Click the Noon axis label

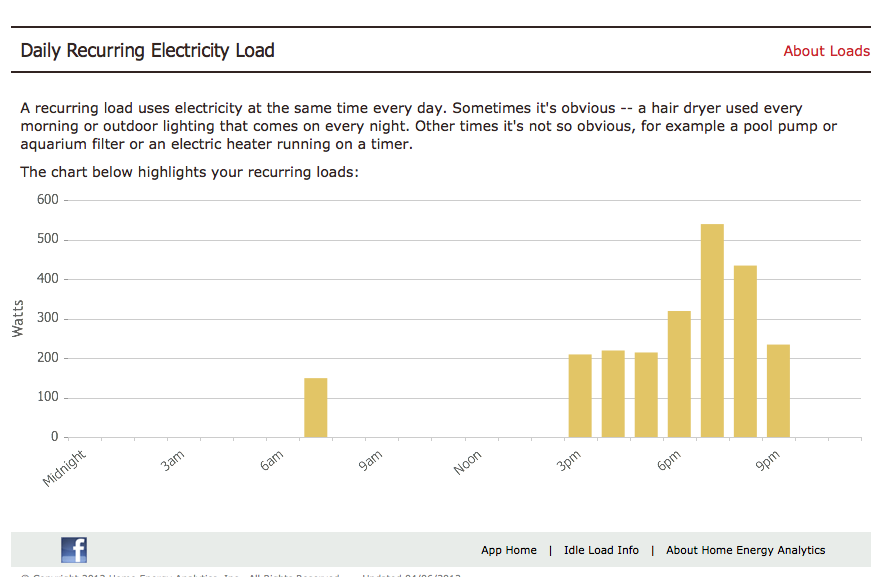pos(467,463)
